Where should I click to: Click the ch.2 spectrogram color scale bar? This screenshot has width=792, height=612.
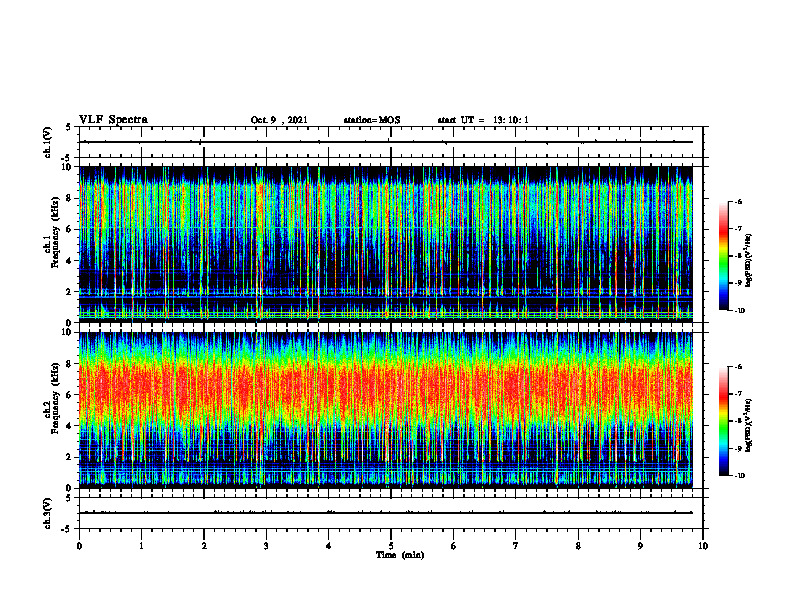click(724, 421)
